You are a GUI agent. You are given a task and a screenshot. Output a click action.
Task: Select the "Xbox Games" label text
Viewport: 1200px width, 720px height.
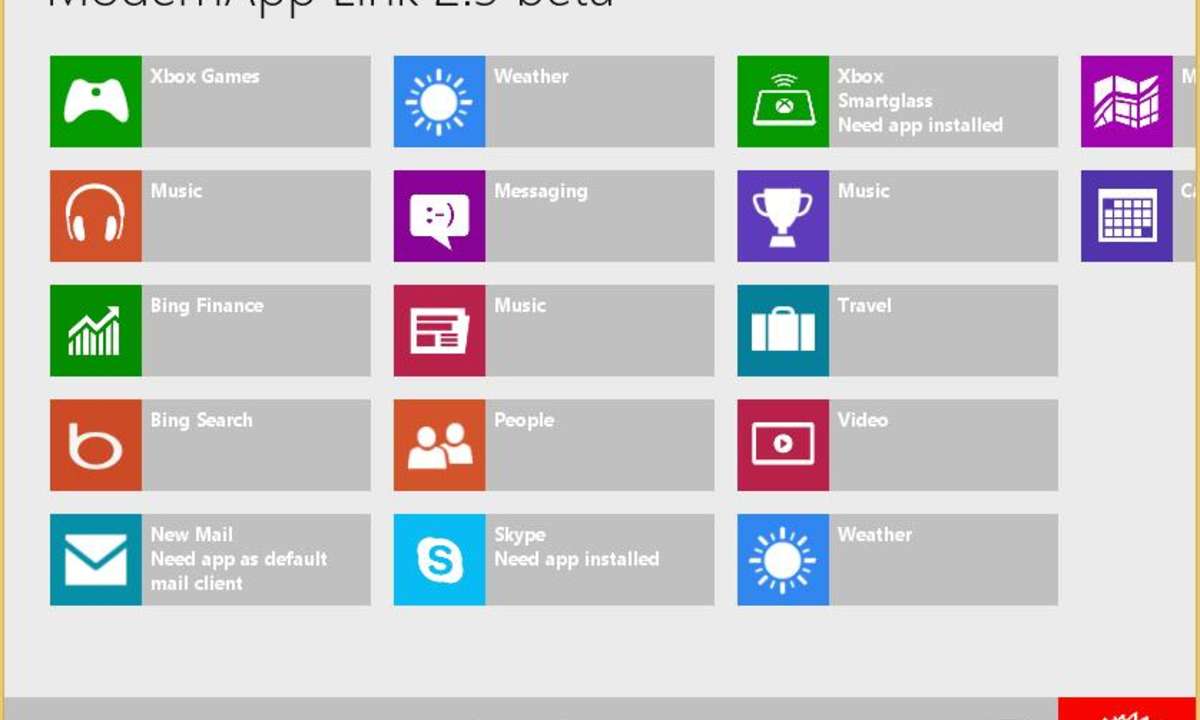[205, 76]
